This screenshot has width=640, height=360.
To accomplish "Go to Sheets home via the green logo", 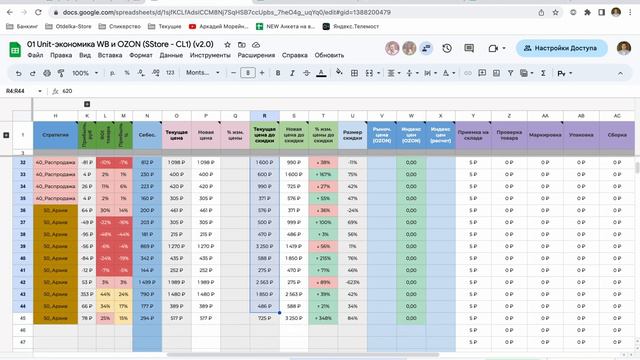I will point(15,50).
